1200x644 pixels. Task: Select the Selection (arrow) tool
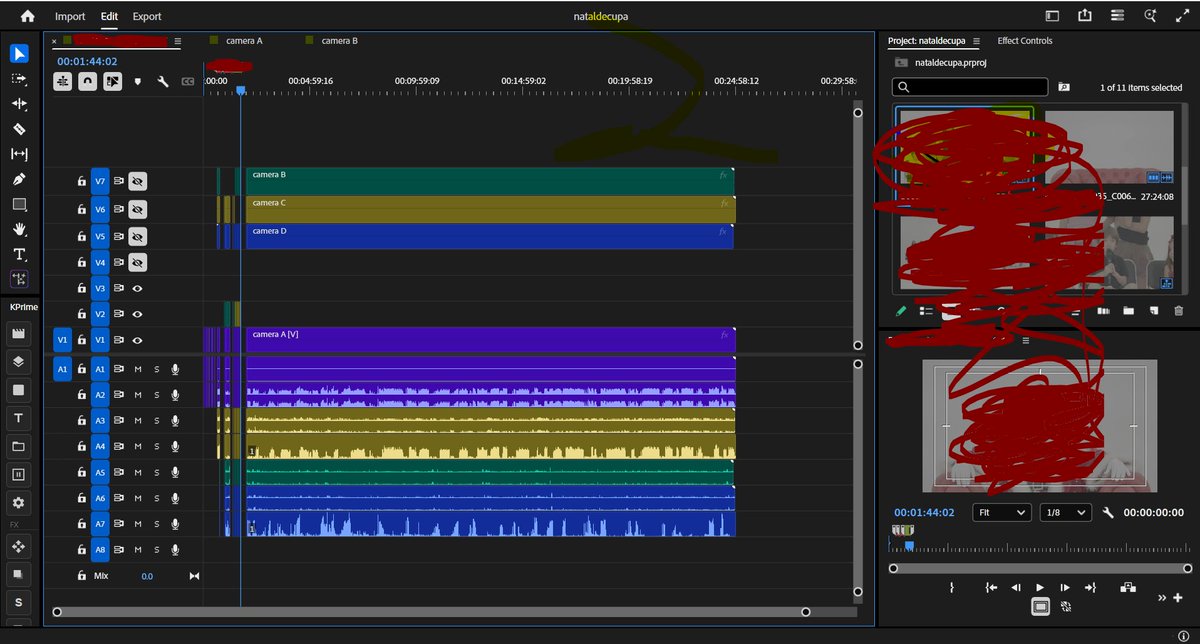(x=19, y=53)
